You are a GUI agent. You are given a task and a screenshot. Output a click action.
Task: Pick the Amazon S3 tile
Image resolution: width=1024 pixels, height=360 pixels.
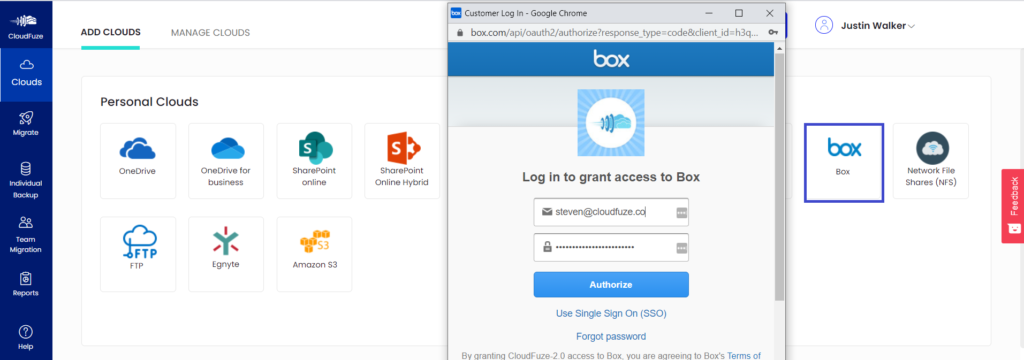[314, 254]
